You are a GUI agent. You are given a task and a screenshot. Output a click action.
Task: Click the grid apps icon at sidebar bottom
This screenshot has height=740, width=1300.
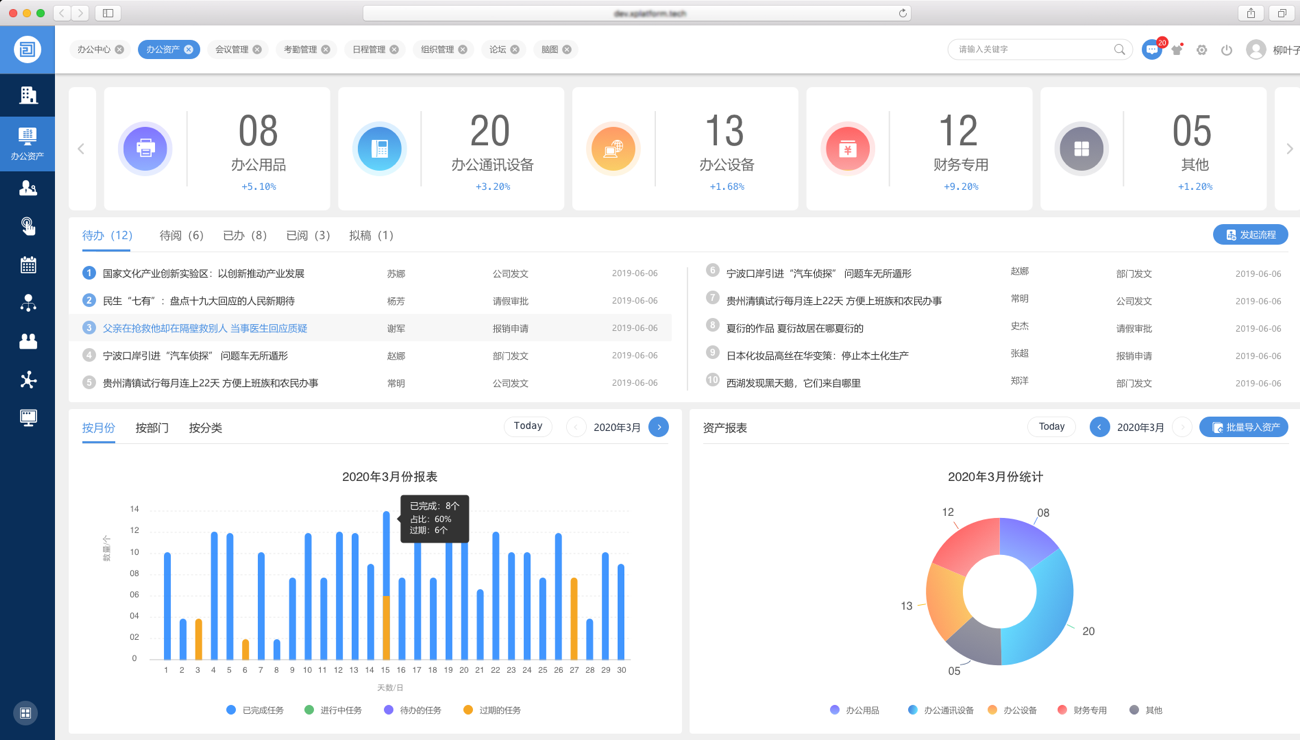click(x=26, y=713)
